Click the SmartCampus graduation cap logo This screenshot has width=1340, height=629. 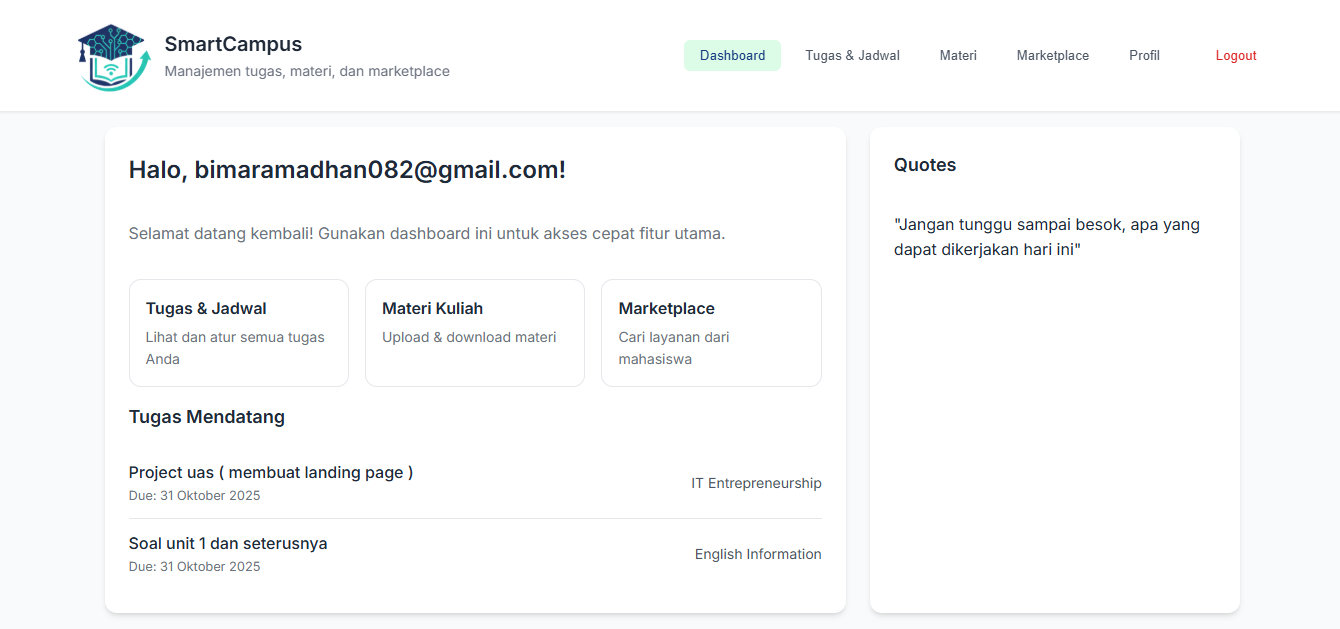[113, 57]
